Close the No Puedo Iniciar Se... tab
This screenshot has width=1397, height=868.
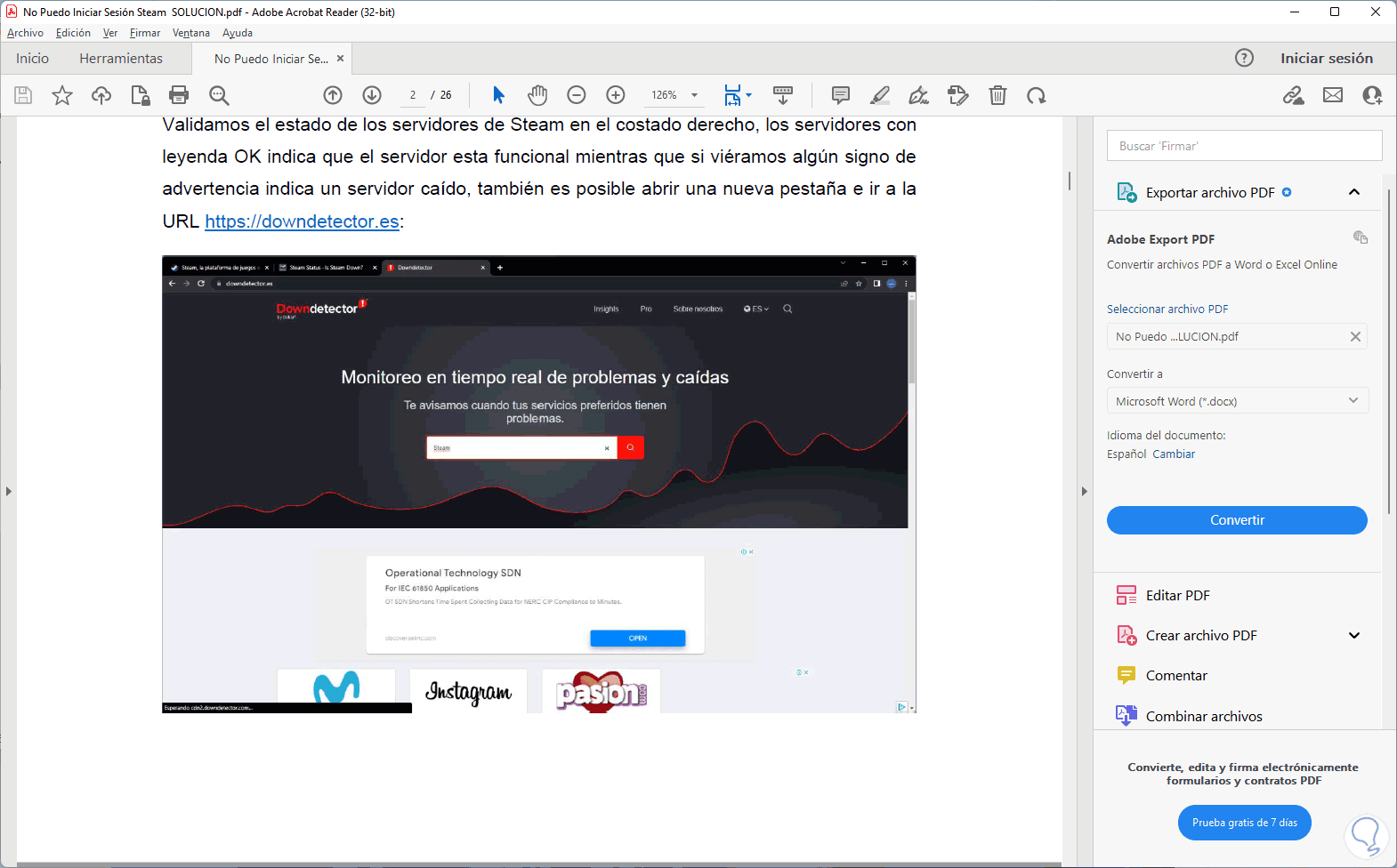coord(340,59)
